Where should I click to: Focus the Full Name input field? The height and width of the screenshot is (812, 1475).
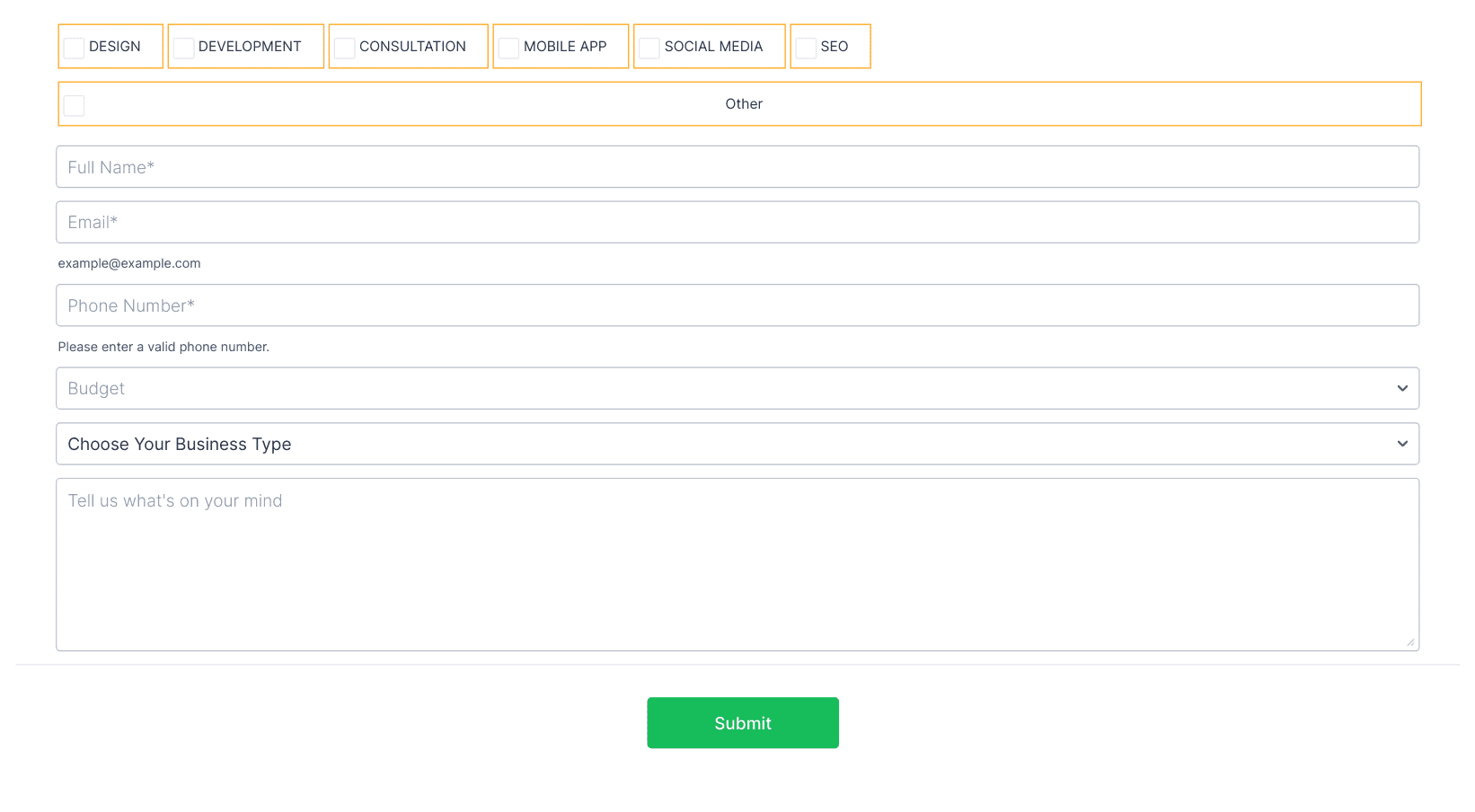pyautogui.click(x=737, y=167)
